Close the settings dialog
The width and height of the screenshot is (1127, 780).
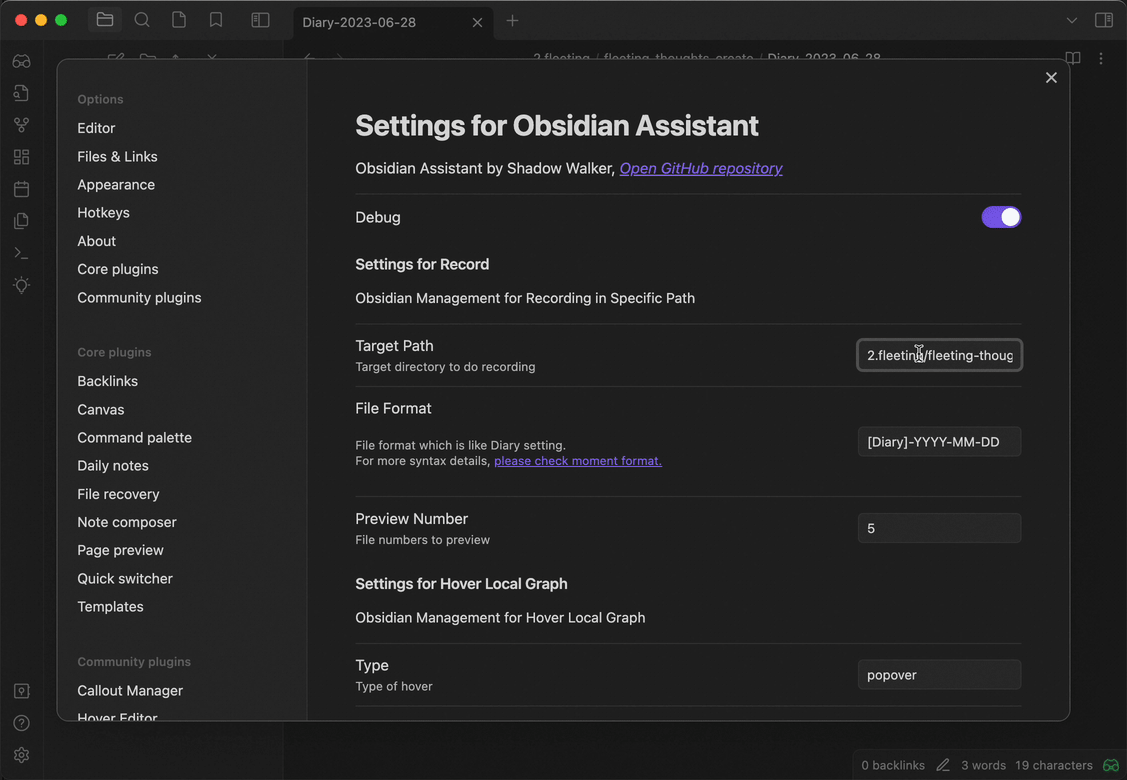coord(1051,78)
